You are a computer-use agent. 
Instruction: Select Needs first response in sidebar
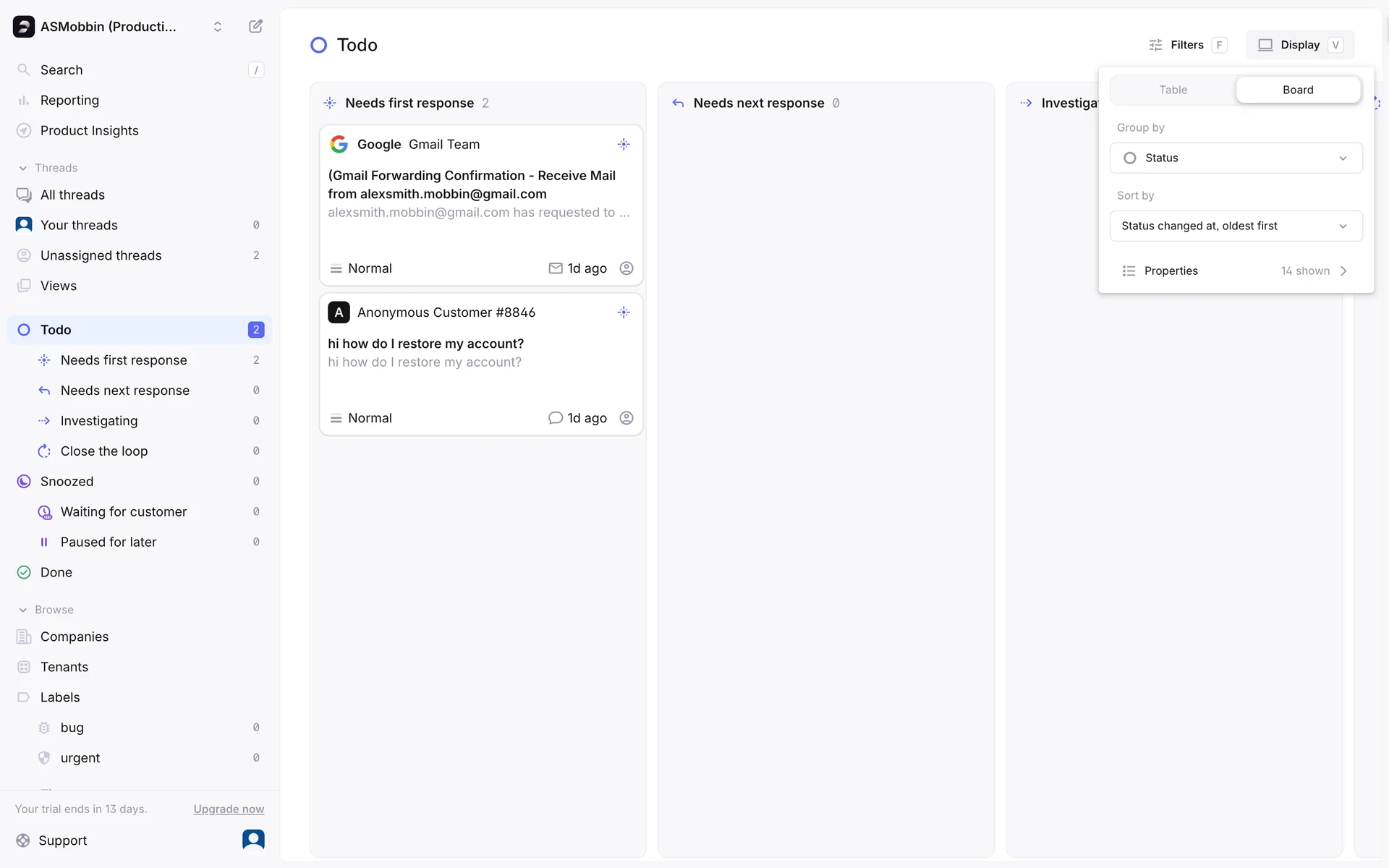tap(124, 360)
